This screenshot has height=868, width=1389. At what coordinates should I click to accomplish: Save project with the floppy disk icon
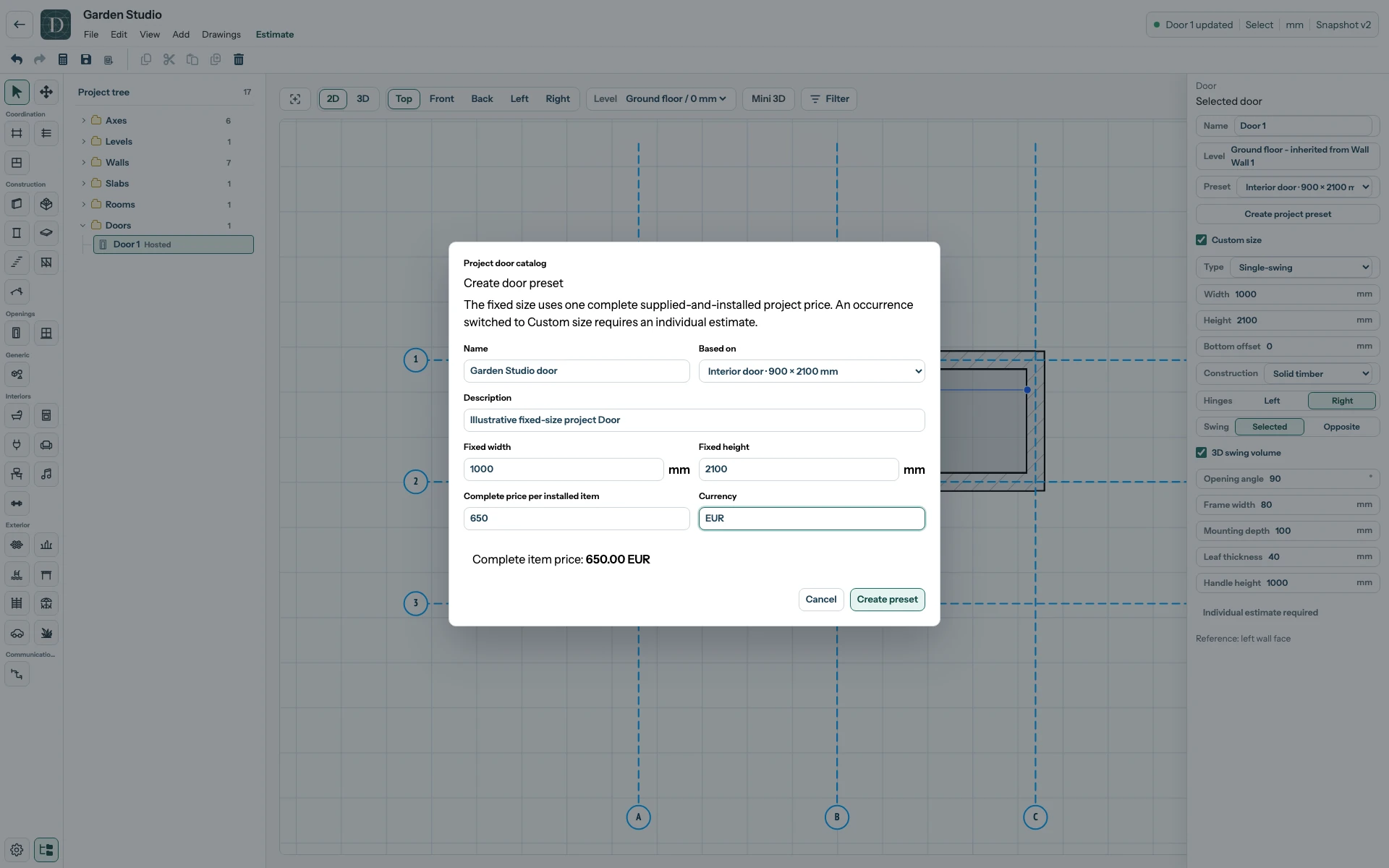coord(86,59)
